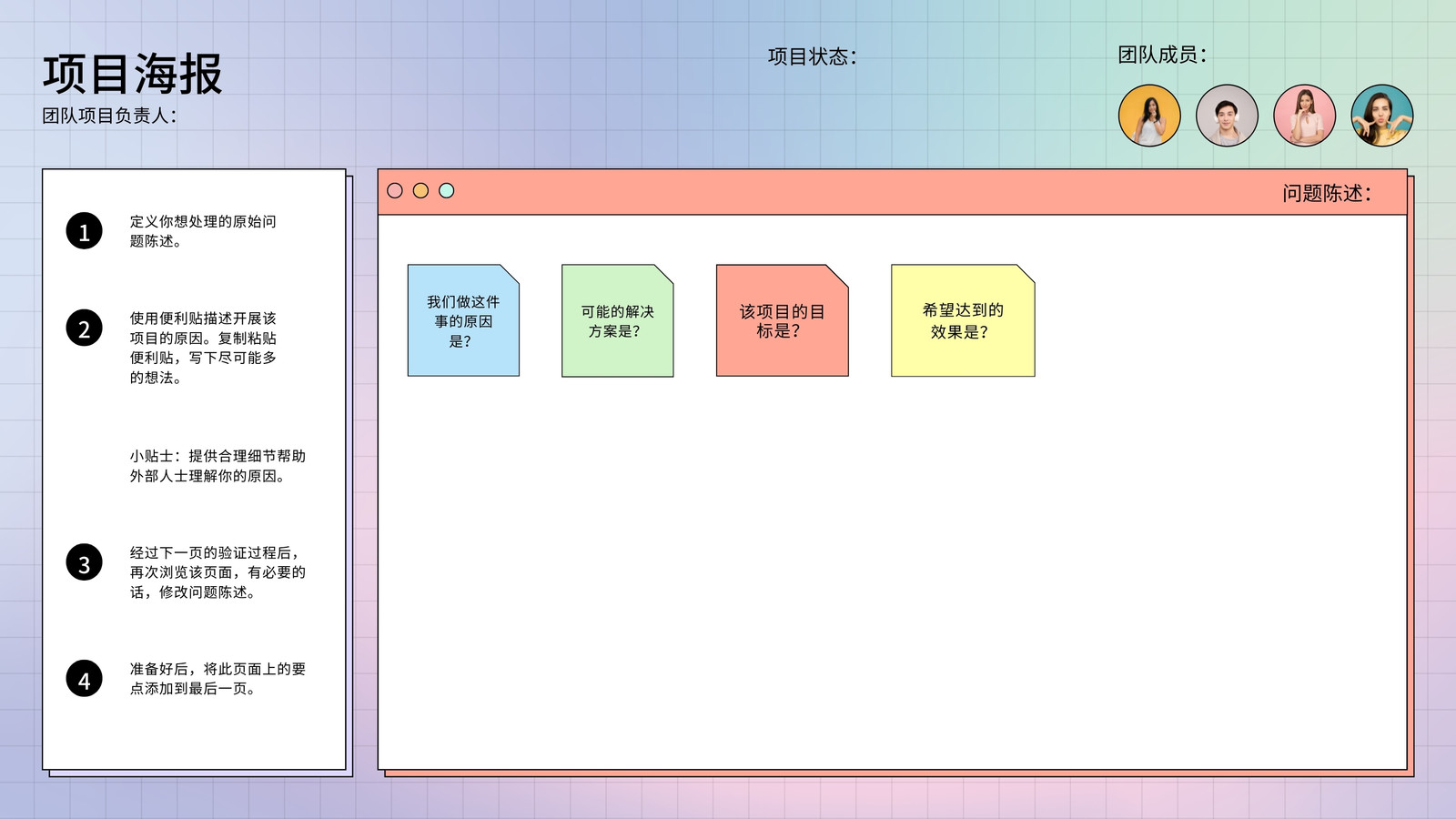The image size is (1456, 819).
Task: Click the text starting with 准备好后,将此页面上的要点
Action: [217, 679]
